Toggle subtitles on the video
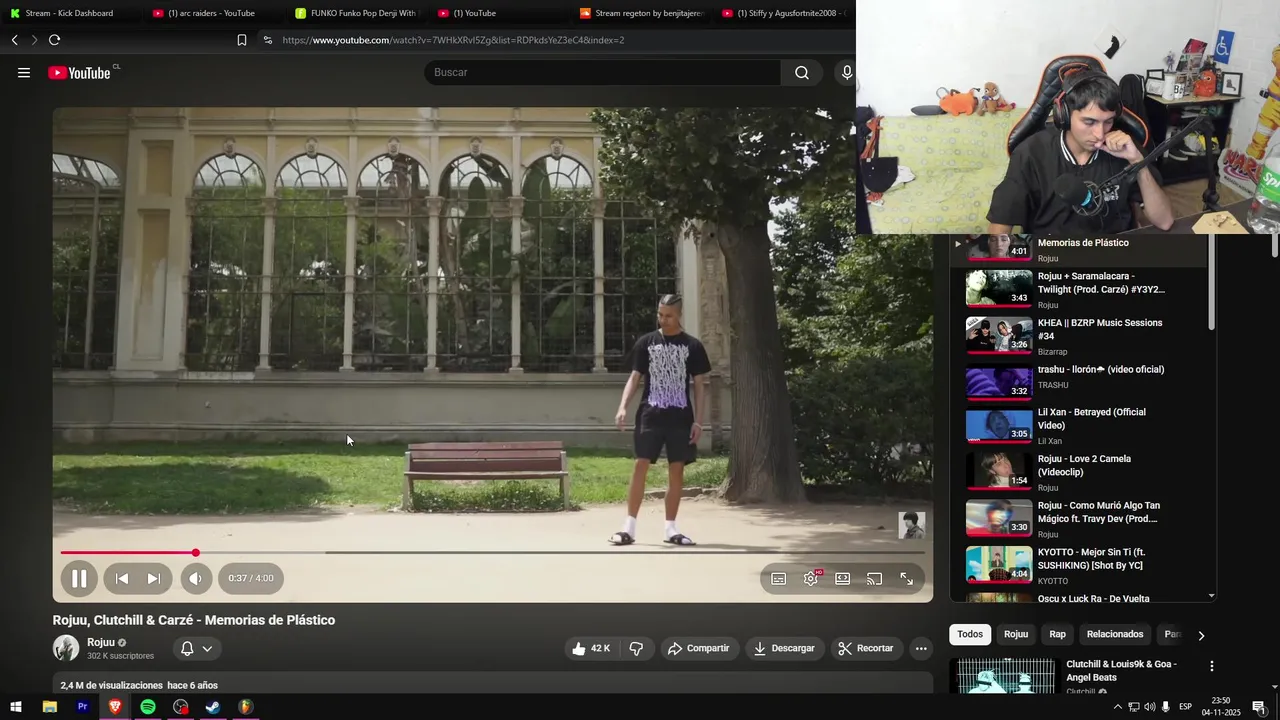Screen dimensions: 1280x720 (x=779, y=579)
